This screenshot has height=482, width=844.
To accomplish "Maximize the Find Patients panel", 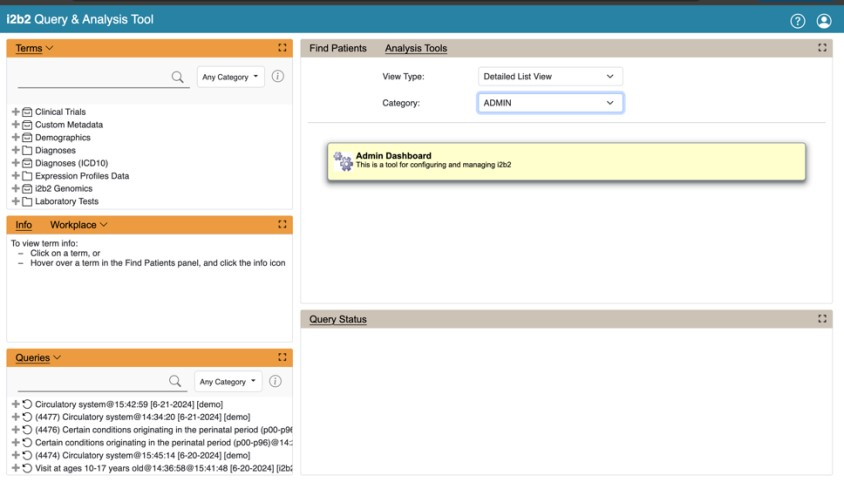I will (822, 48).
